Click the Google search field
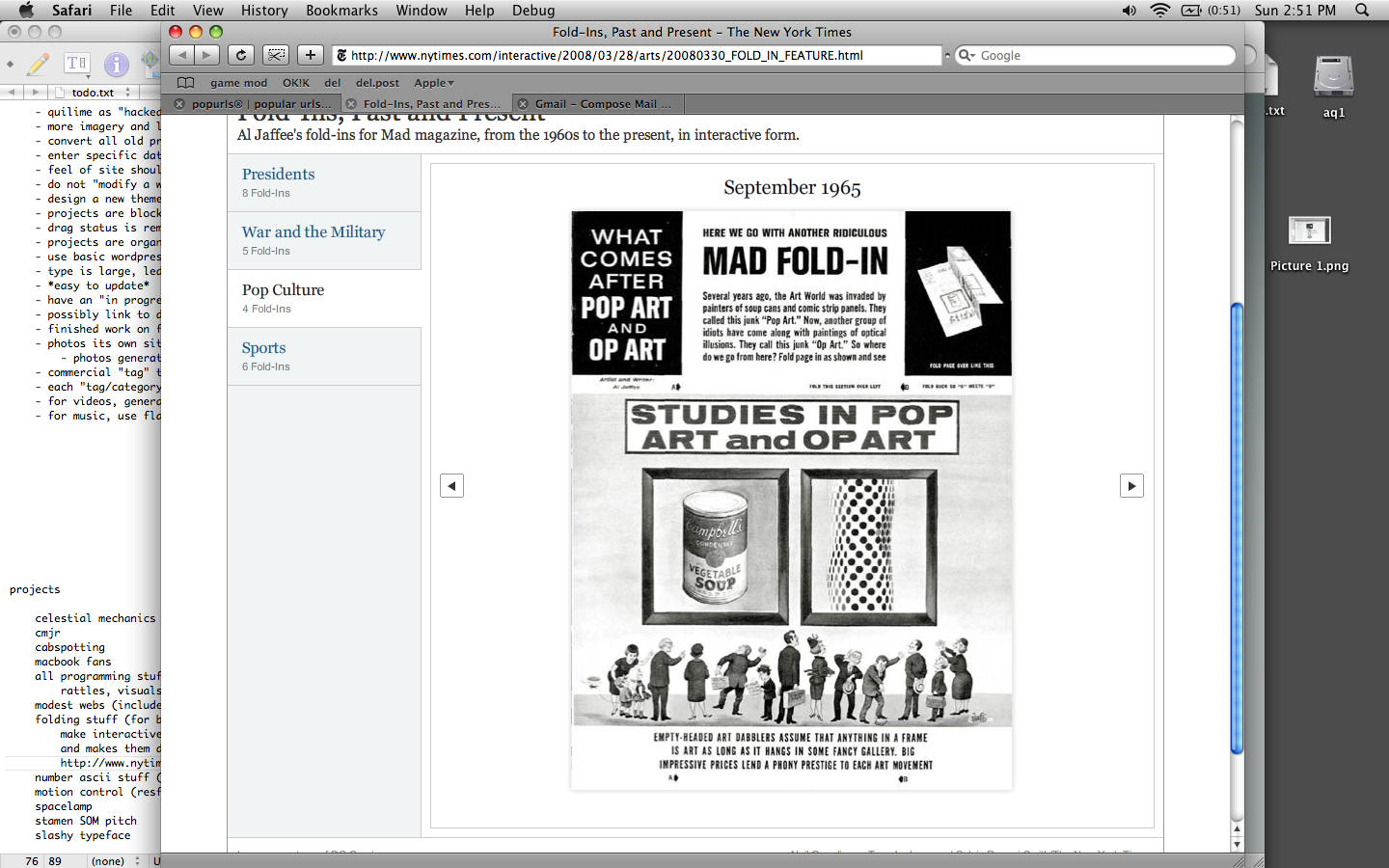1389x868 pixels. pos(1095,55)
